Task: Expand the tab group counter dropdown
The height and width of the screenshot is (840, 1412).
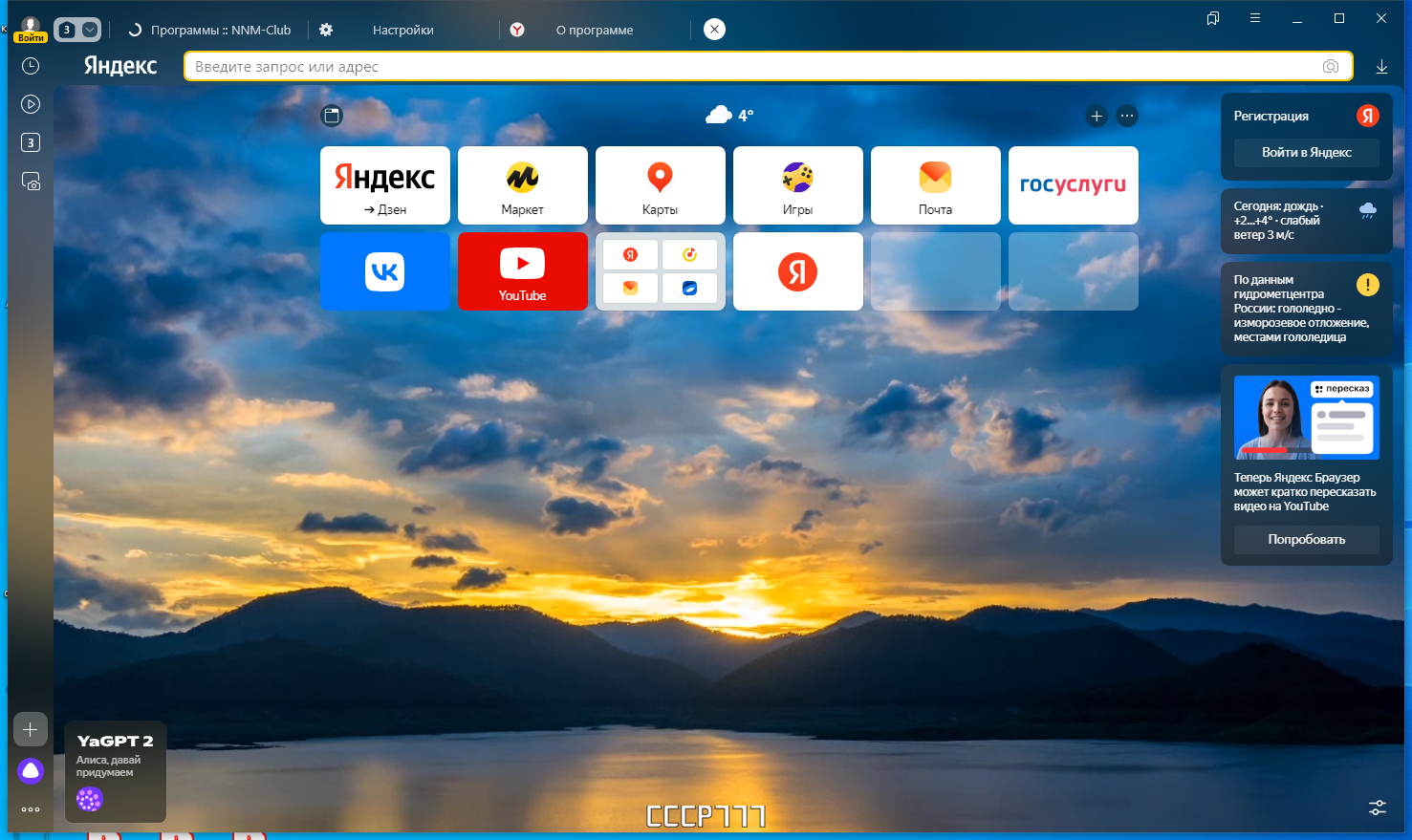Action: click(x=89, y=30)
